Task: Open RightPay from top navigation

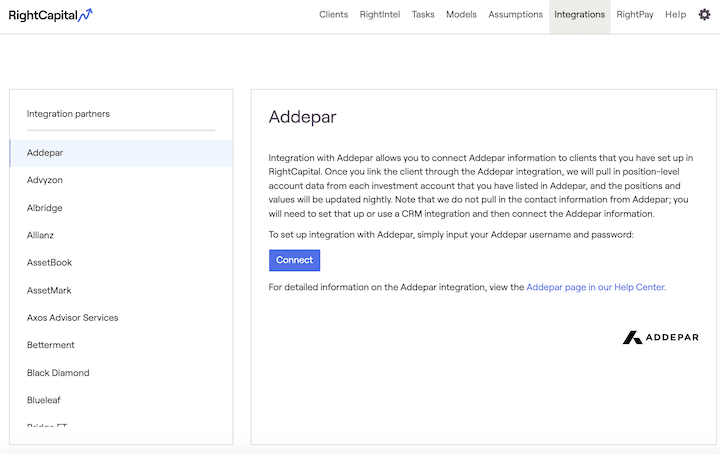Action: tap(635, 15)
